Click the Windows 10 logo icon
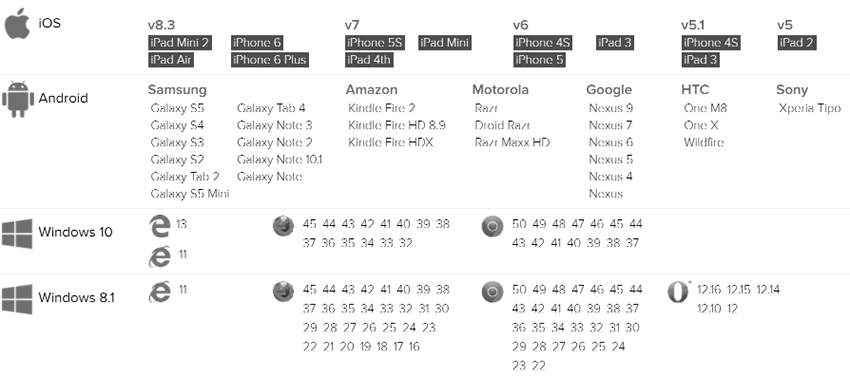The height and width of the screenshot is (377, 850). pyautogui.click(x=17, y=233)
